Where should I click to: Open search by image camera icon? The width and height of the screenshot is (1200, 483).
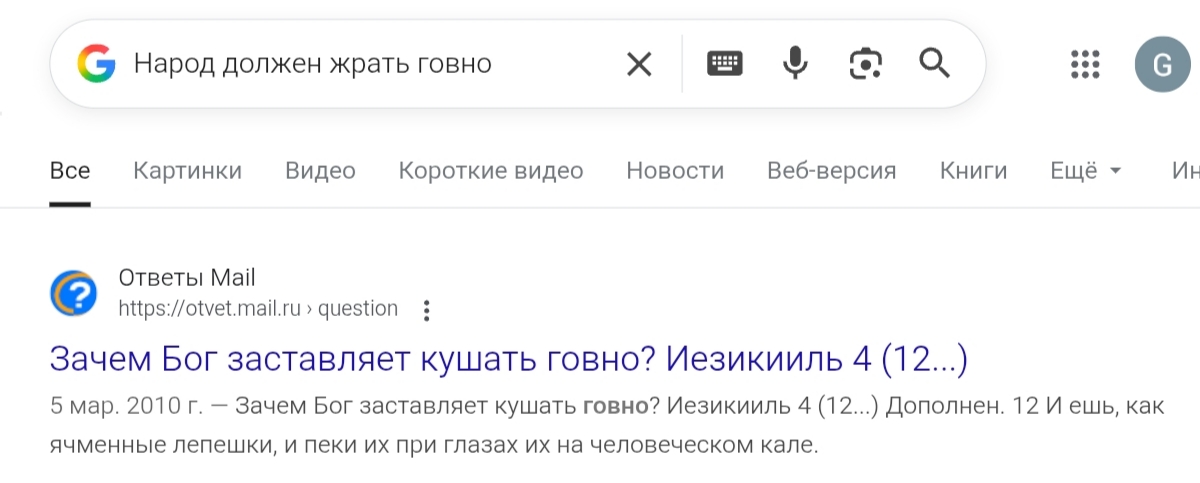click(x=865, y=64)
